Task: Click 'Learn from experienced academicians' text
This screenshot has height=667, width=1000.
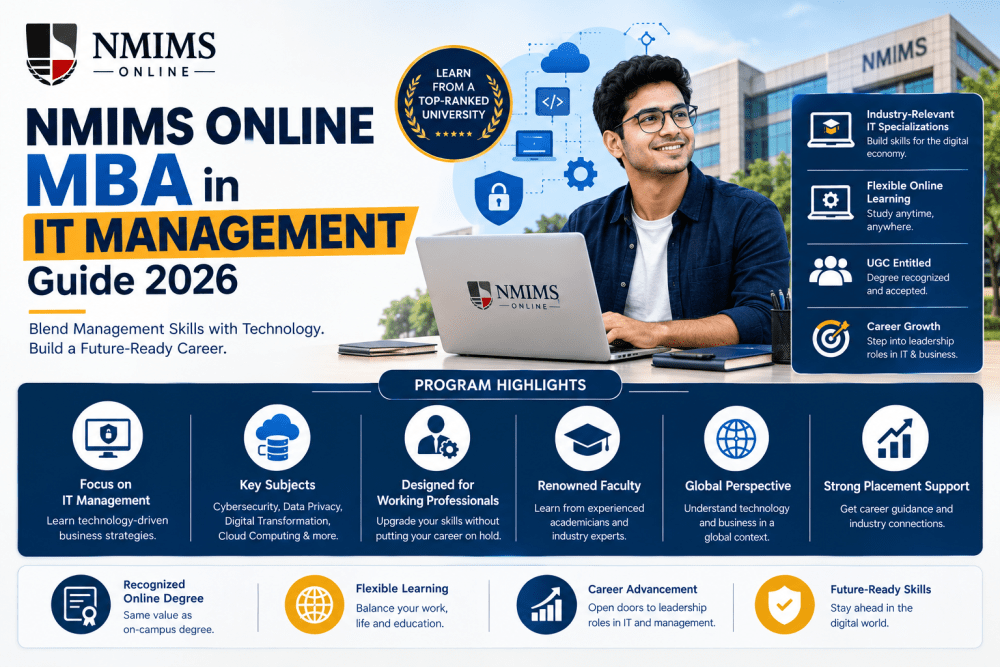Action: (589, 515)
